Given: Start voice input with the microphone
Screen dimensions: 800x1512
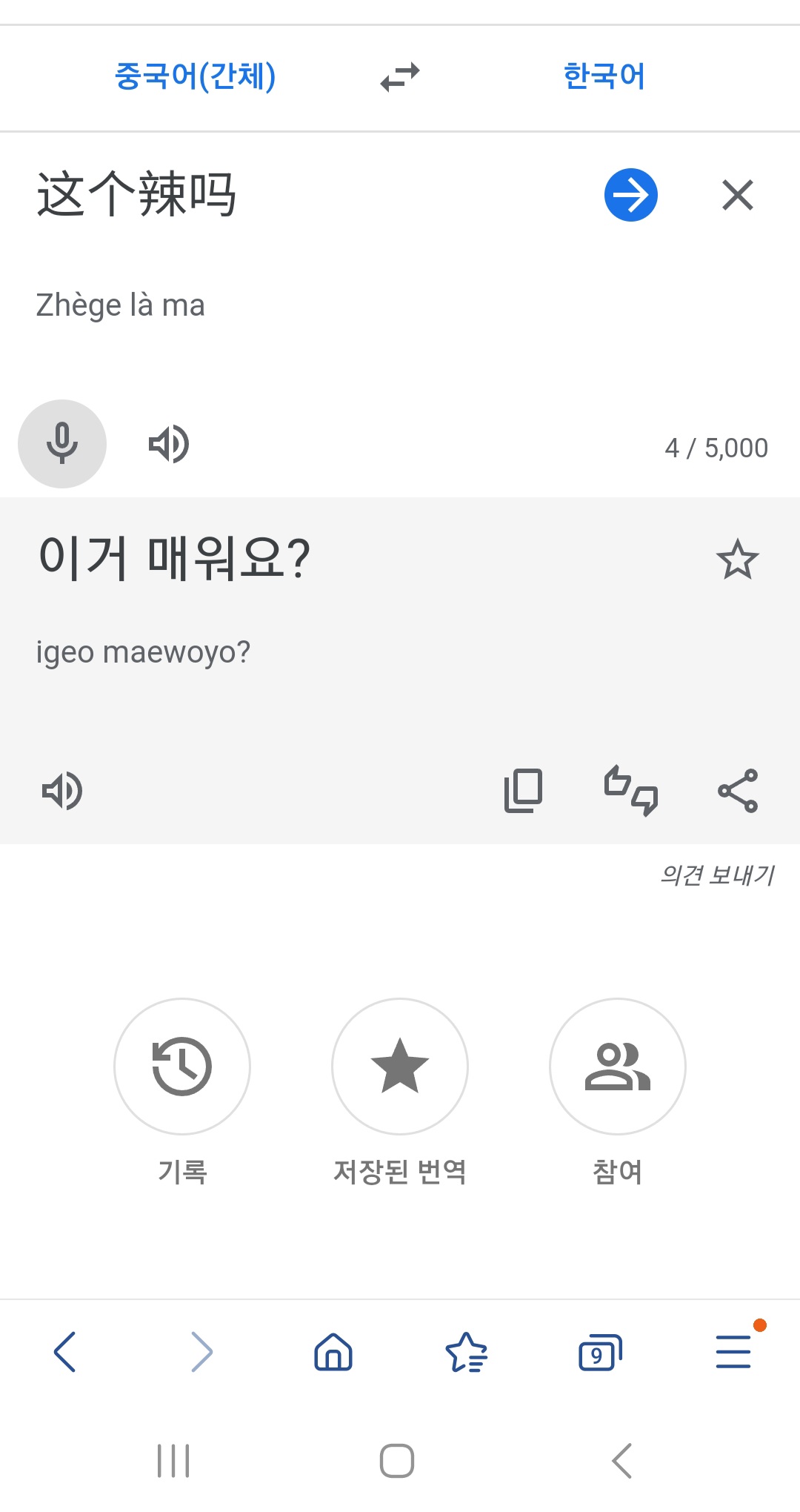Looking at the screenshot, I should pos(62,443).
